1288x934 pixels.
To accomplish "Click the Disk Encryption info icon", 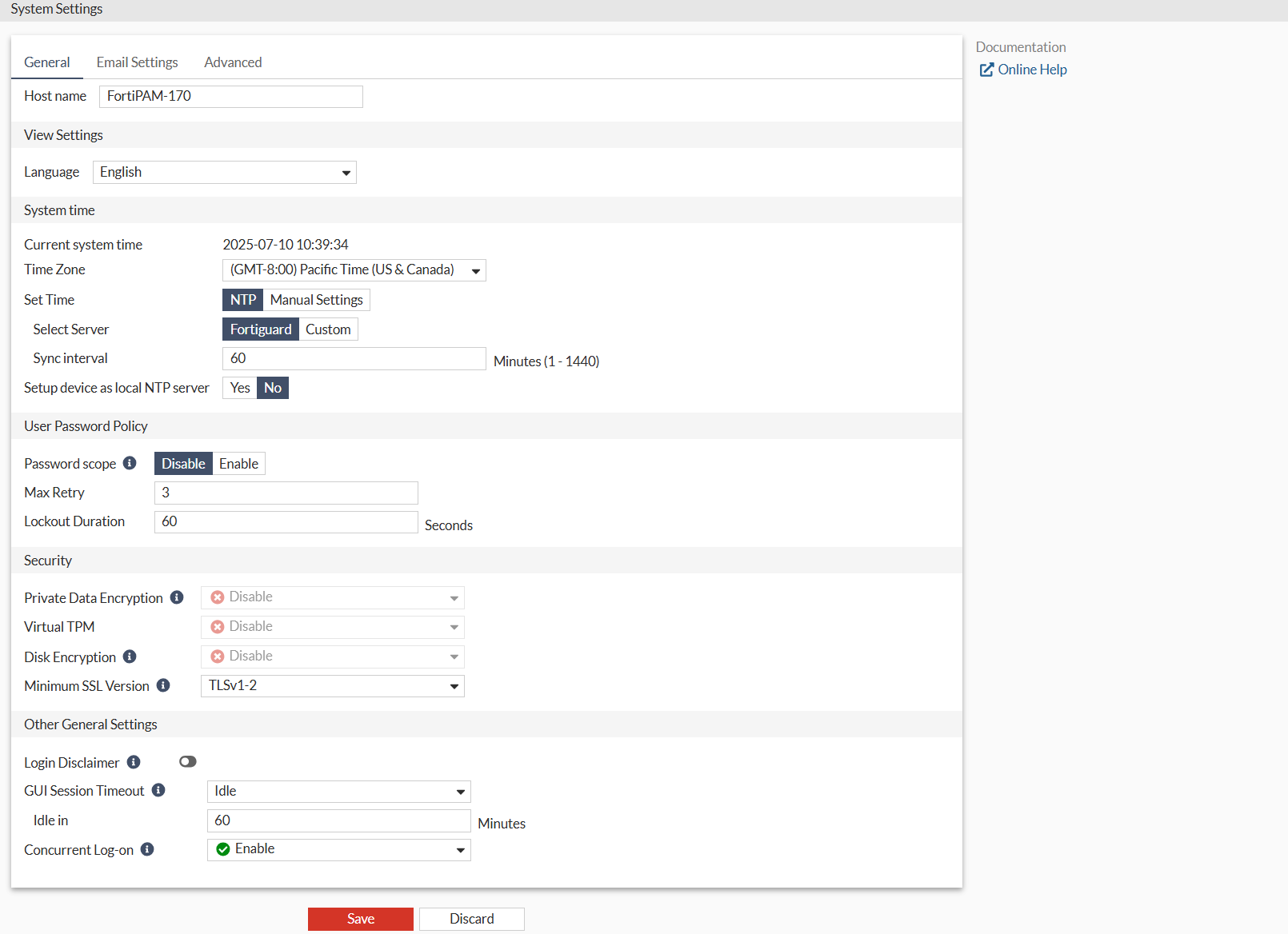I will pyautogui.click(x=130, y=657).
